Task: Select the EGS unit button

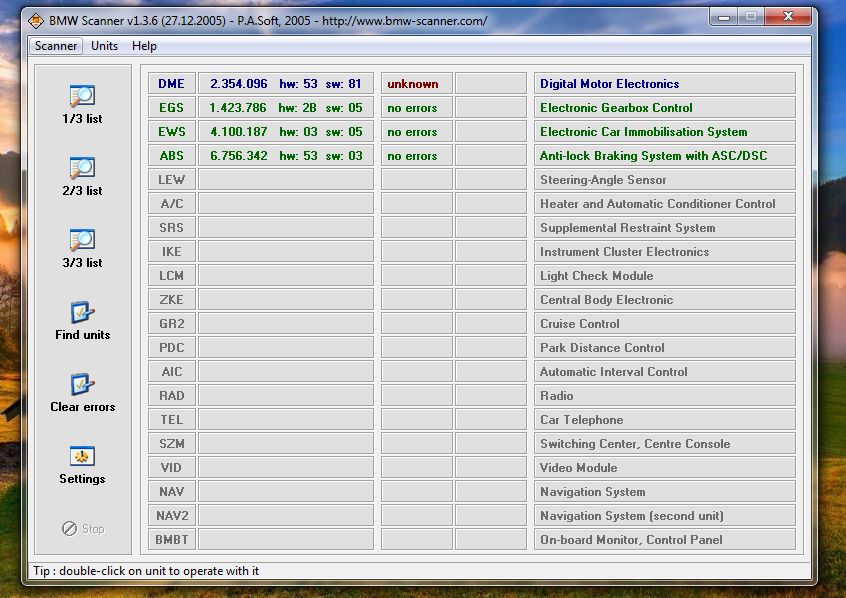Action: [172, 107]
